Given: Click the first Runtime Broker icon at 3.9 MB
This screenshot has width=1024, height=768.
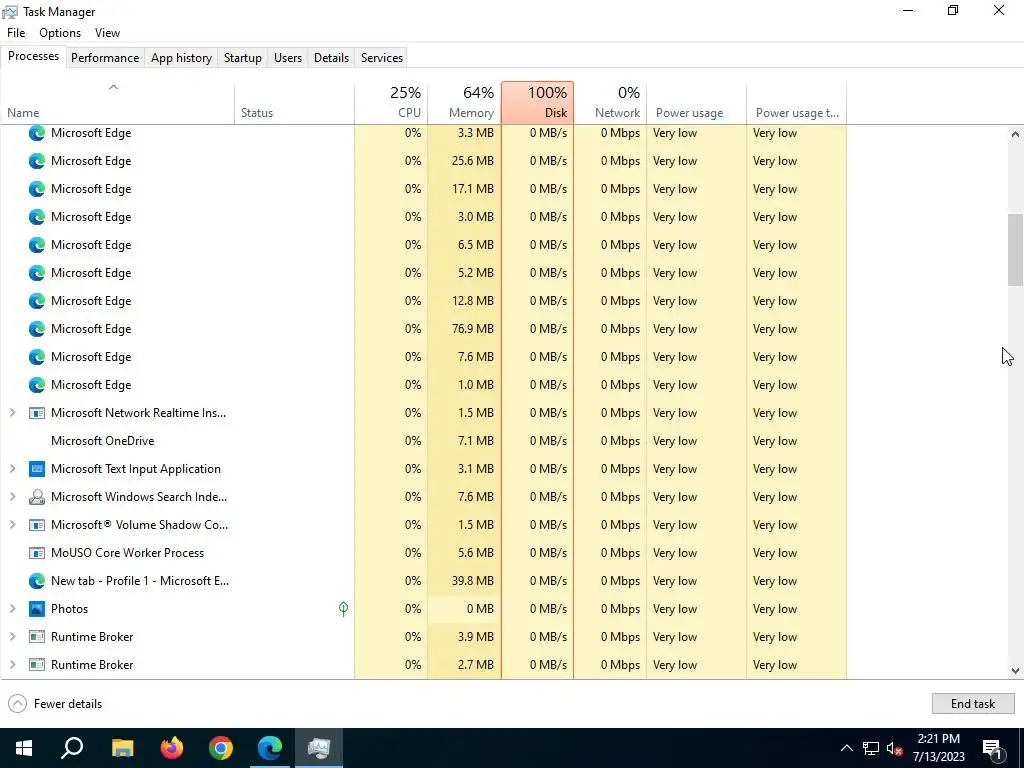Looking at the screenshot, I should (x=37, y=637).
